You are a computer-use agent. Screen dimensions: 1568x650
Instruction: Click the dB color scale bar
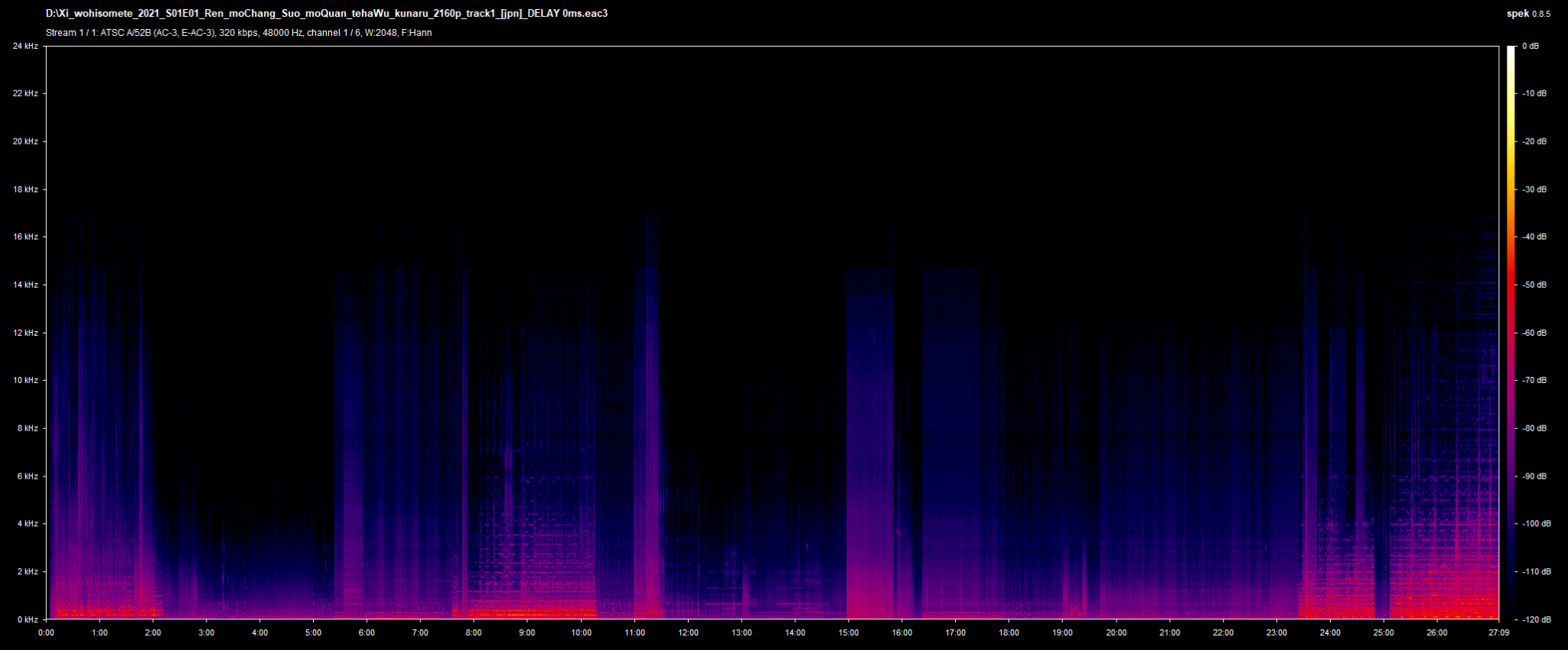(x=1511, y=333)
